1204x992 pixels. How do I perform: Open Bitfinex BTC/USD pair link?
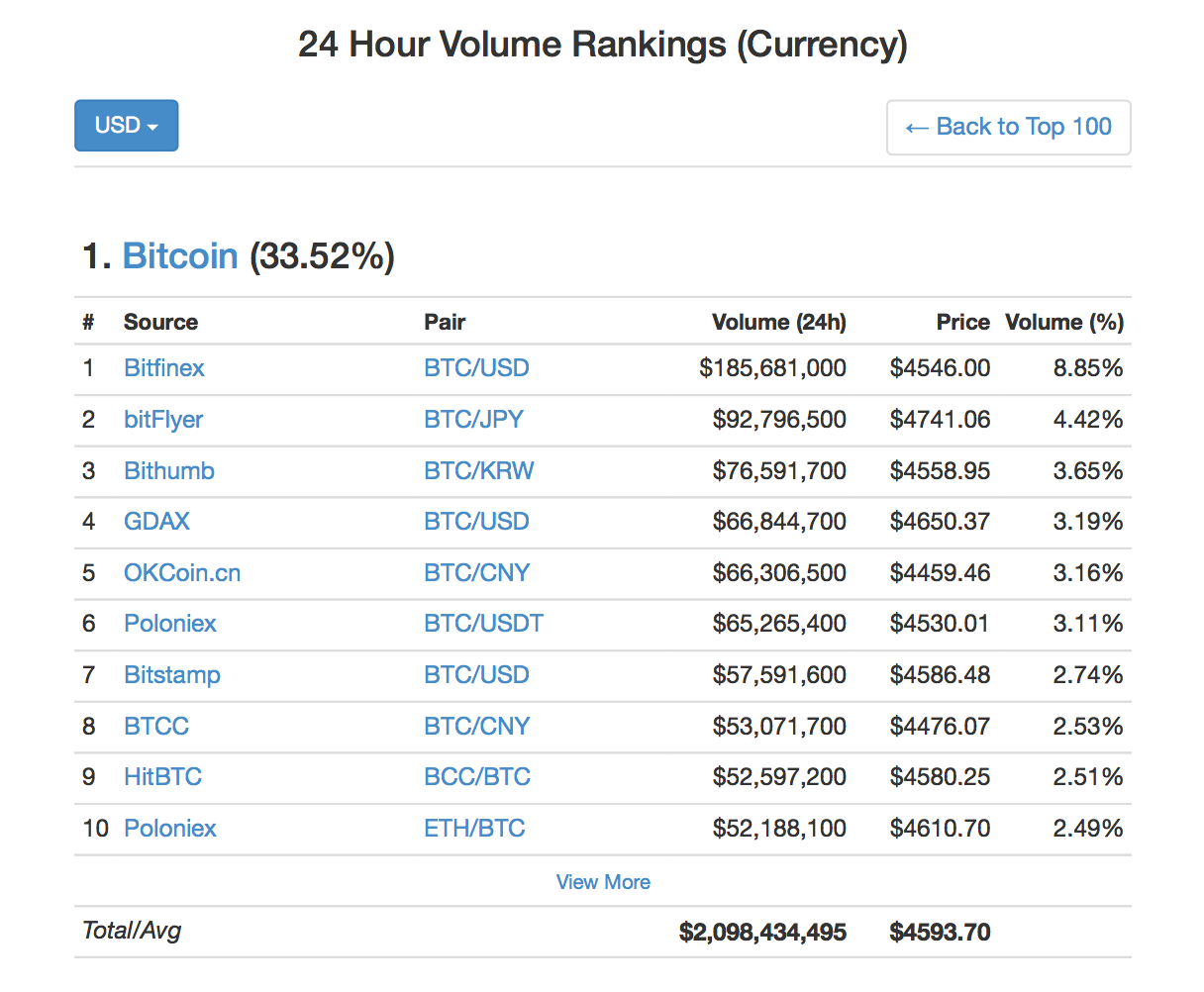pos(476,368)
